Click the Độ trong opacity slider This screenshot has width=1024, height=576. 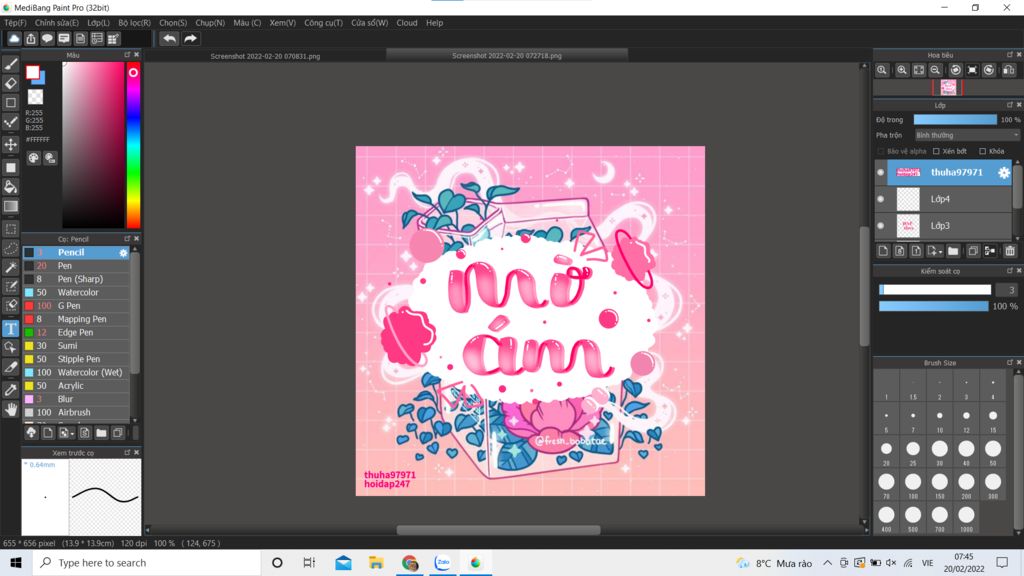click(x=955, y=120)
